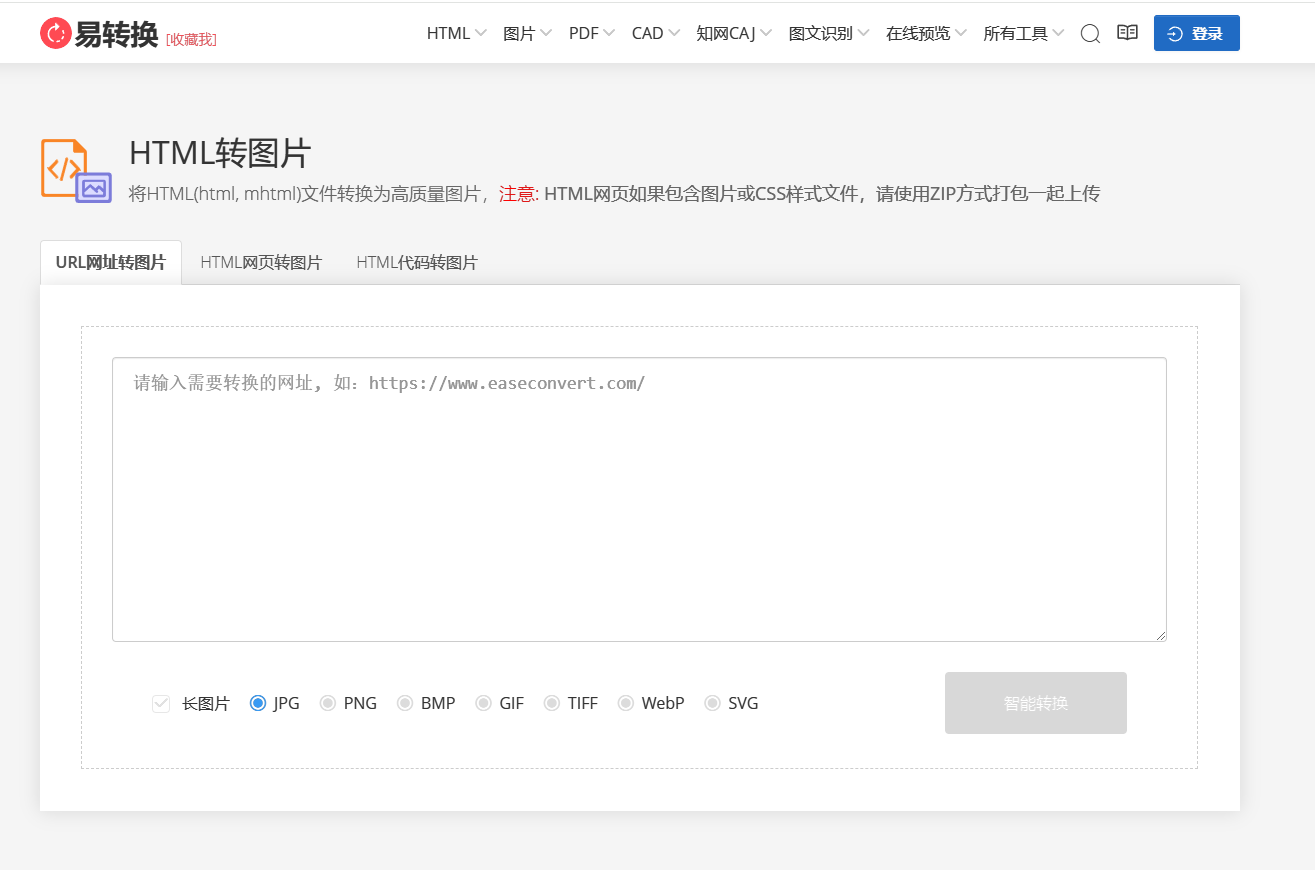Open the 知网CAJ dropdown menu

pyautogui.click(x=734, y=33)
